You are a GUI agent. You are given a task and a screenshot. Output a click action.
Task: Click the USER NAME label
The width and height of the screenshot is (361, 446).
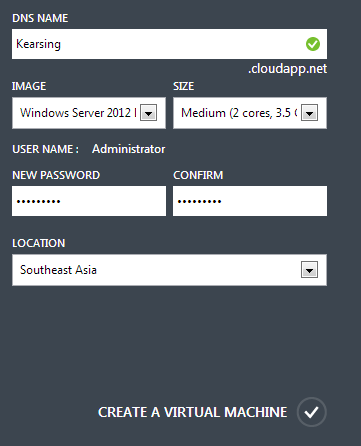click(45, 149)
